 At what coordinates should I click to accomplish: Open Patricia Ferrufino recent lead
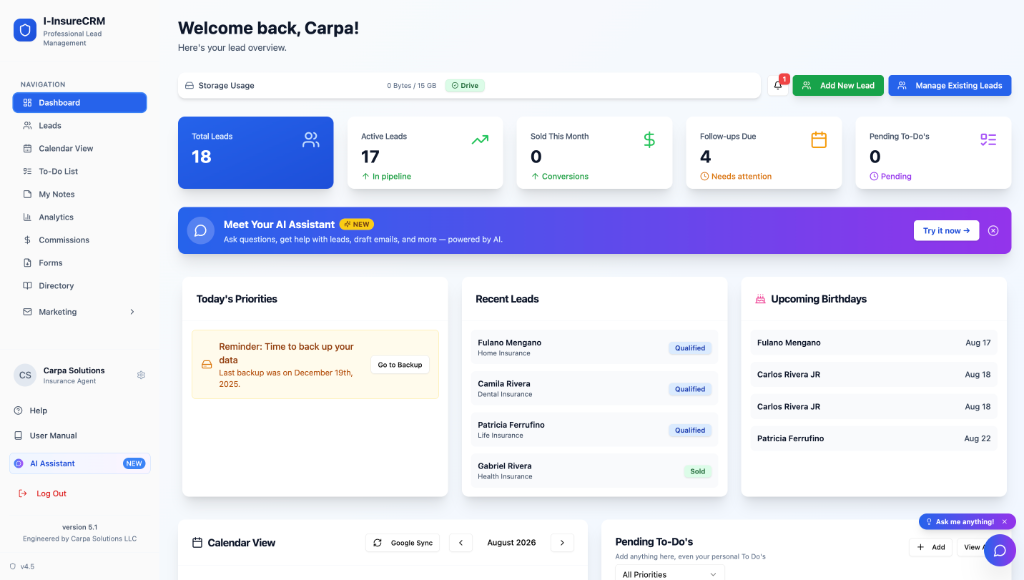[594, 430]
